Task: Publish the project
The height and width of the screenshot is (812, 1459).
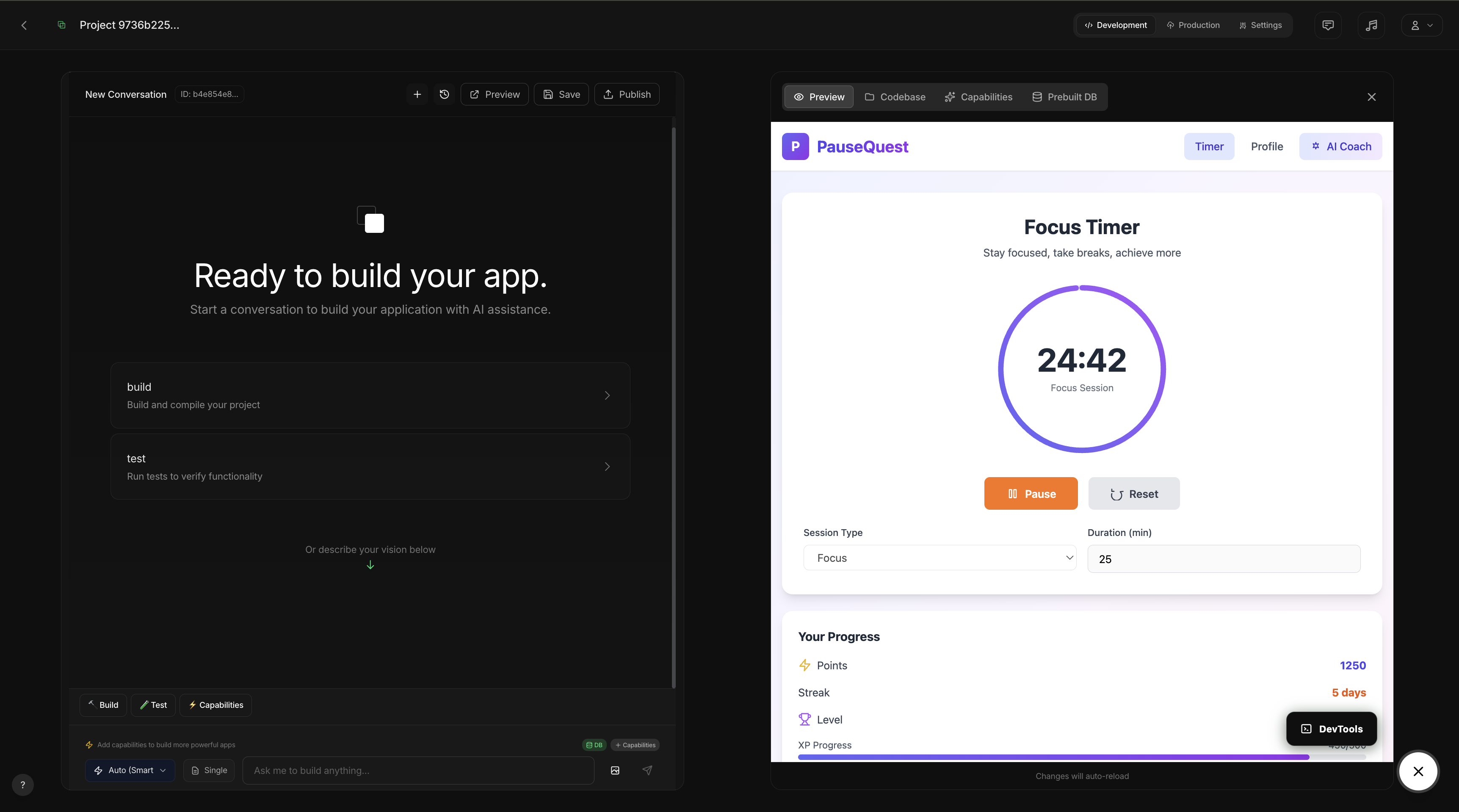Action: click(x=627, y=94)
